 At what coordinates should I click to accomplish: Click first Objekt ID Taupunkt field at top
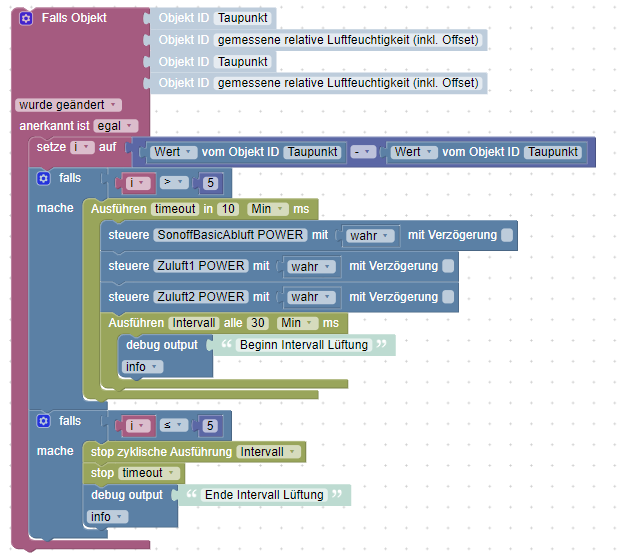point(243,18)
